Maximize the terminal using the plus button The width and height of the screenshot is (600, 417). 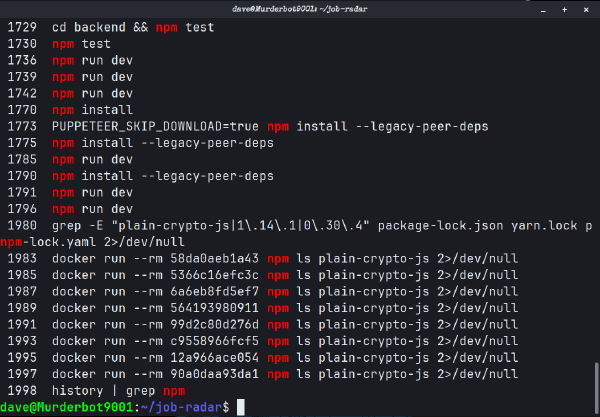click(x=563, y=8)
